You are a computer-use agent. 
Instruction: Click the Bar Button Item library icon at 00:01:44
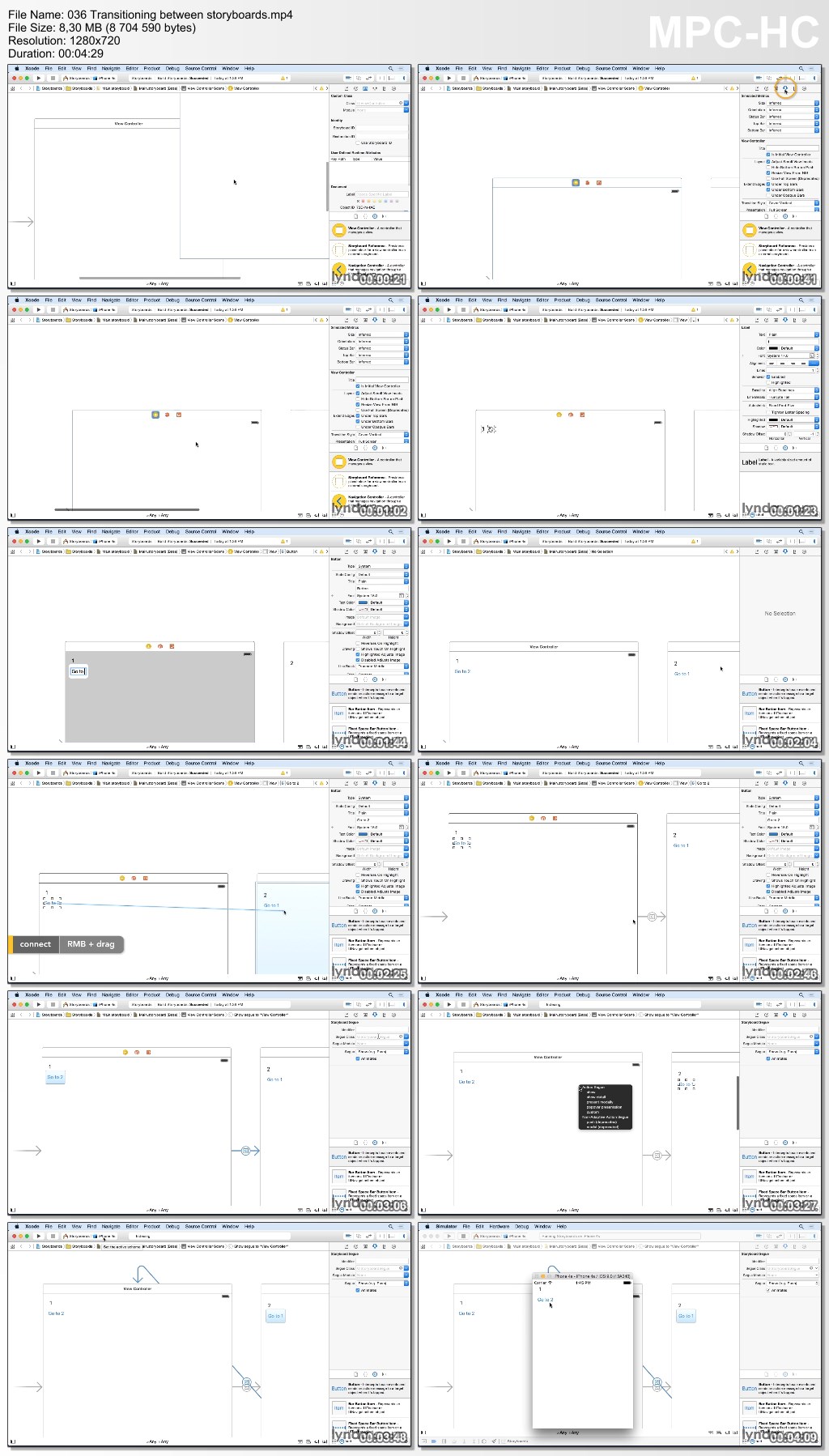coord(338,713)
